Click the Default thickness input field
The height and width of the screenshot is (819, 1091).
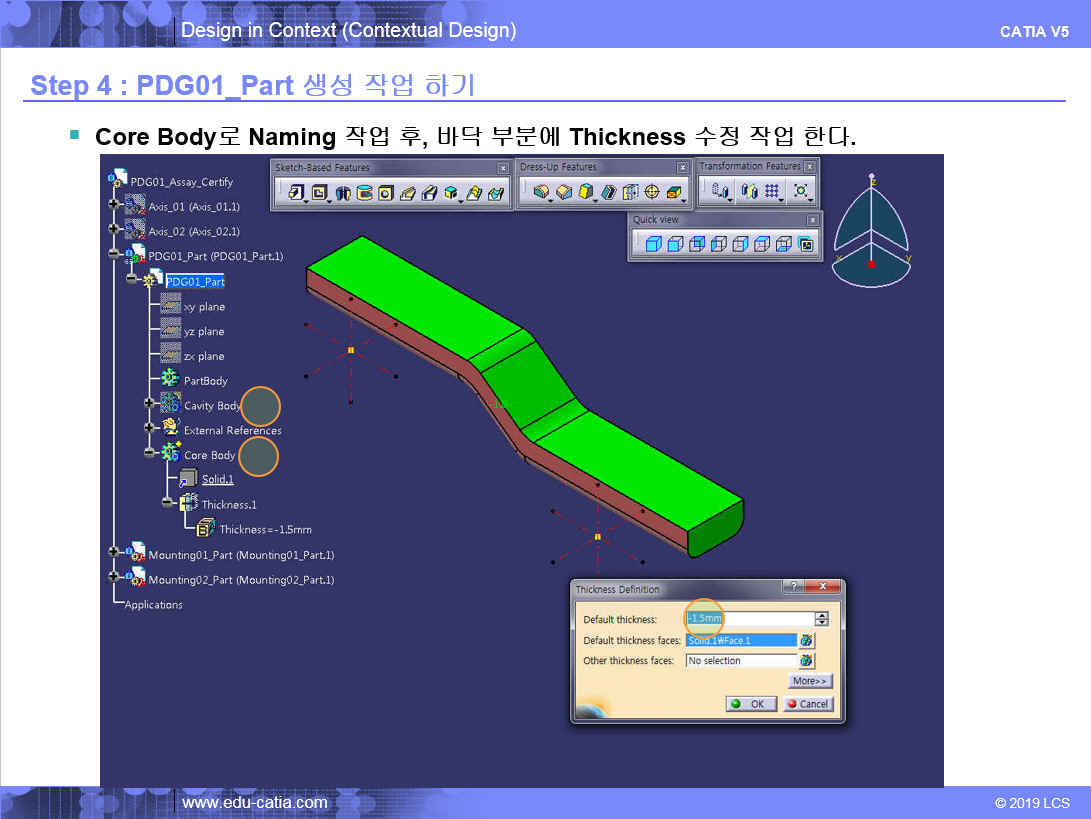(x=750, y=619)
